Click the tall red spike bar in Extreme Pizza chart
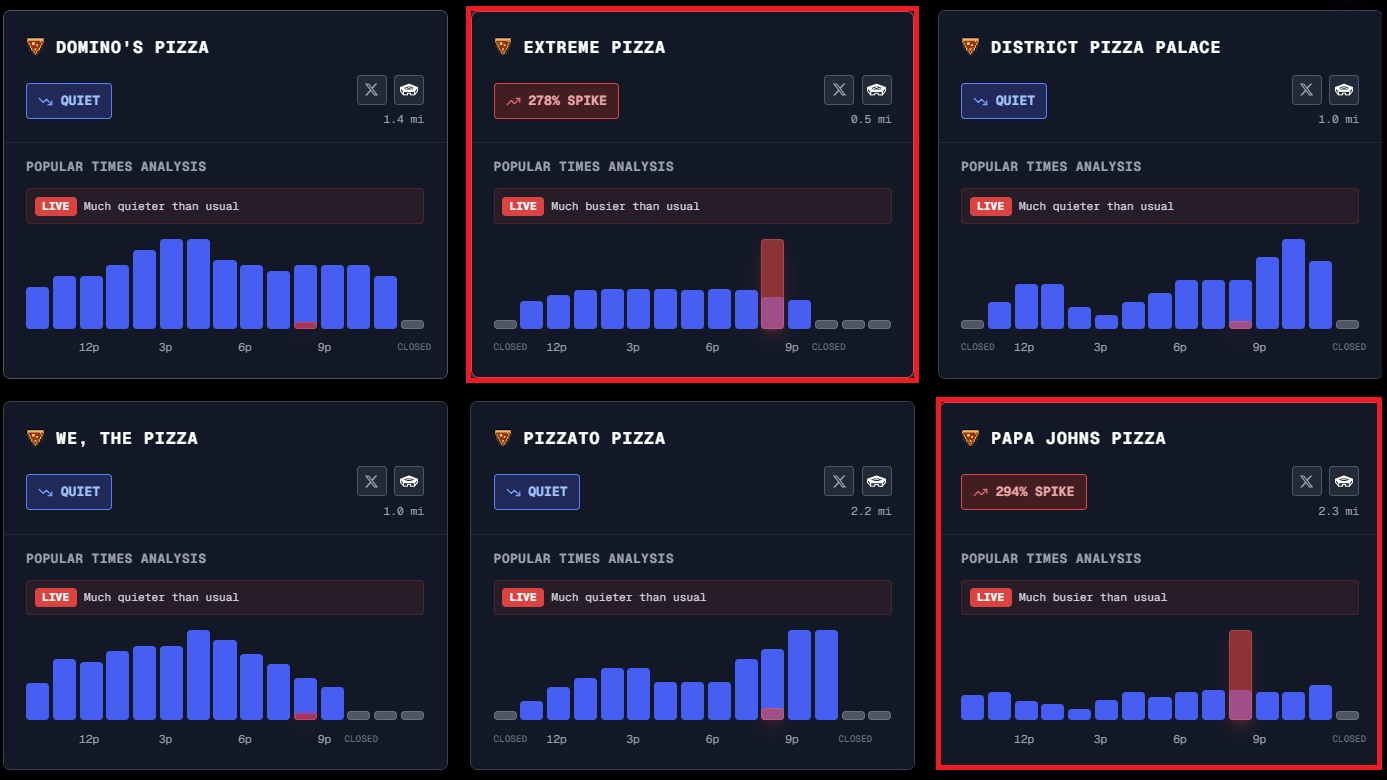This screenshot has height=780, width=1387. click(x=772, y=283)
